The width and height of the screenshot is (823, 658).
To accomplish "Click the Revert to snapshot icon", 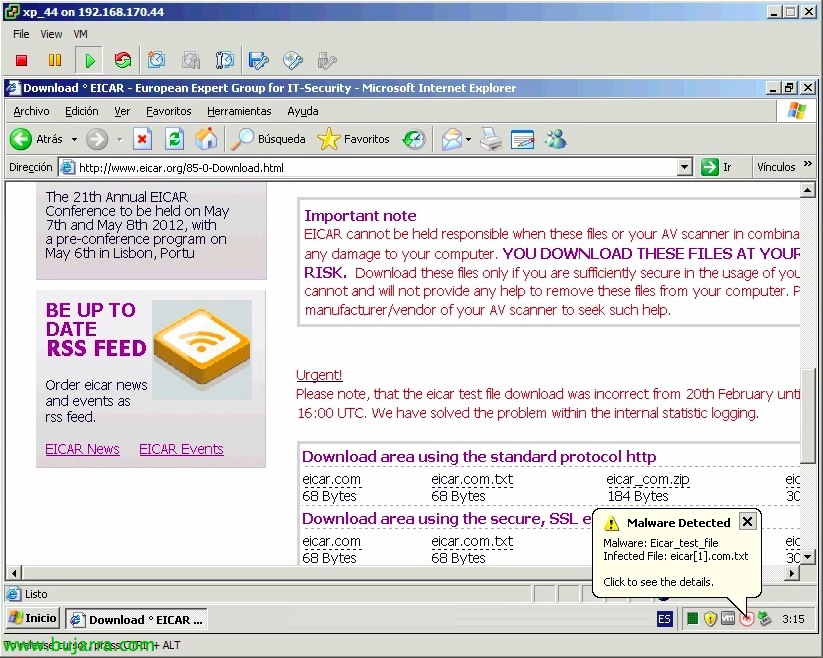I will point(191,60).
